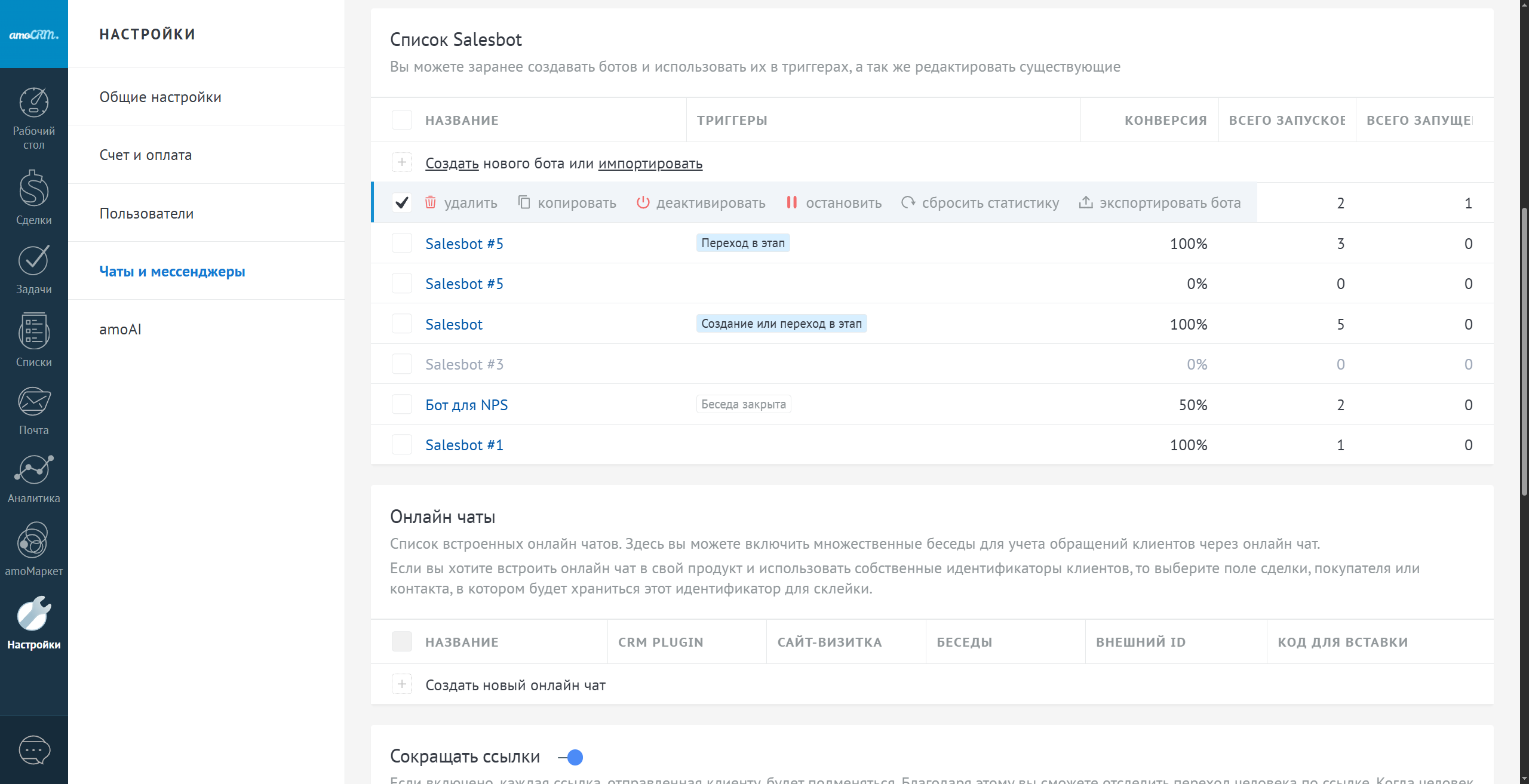Click plus icon for new online chat

(x=402, y=684)
